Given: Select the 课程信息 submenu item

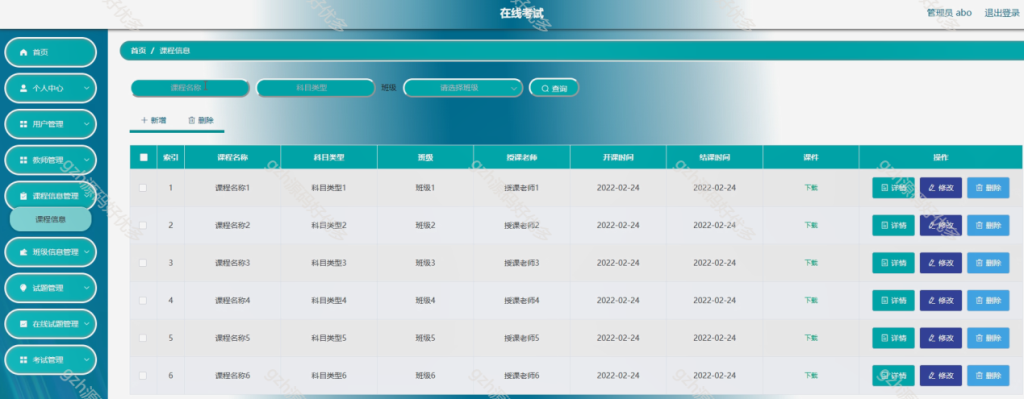Looking at the screenshot, I should [50, 219].
